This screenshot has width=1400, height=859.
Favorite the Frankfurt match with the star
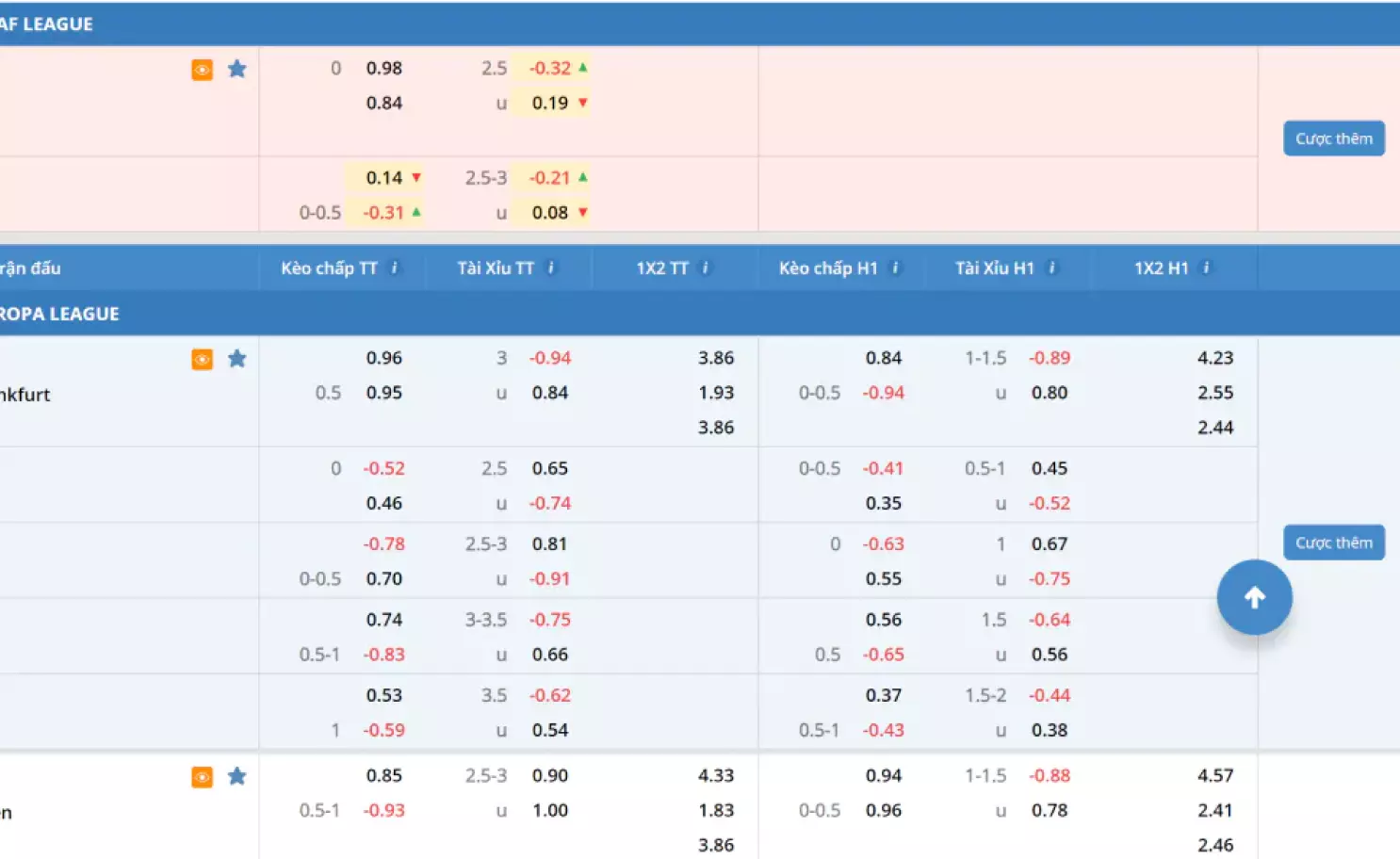(237, 359)
